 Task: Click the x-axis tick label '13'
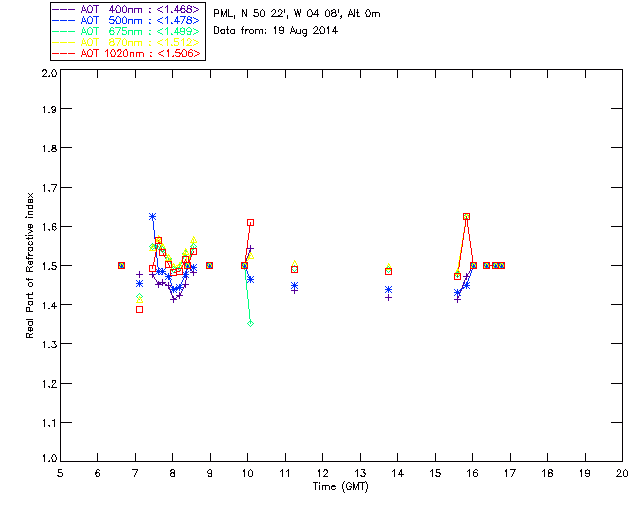point(360,473)
